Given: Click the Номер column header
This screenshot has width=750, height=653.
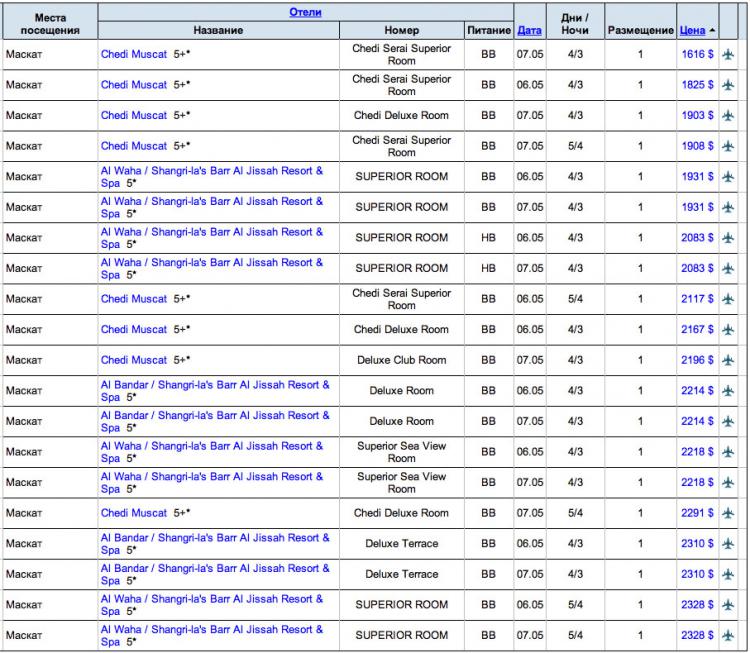Looking at the screenshot, I should [401, 30].
